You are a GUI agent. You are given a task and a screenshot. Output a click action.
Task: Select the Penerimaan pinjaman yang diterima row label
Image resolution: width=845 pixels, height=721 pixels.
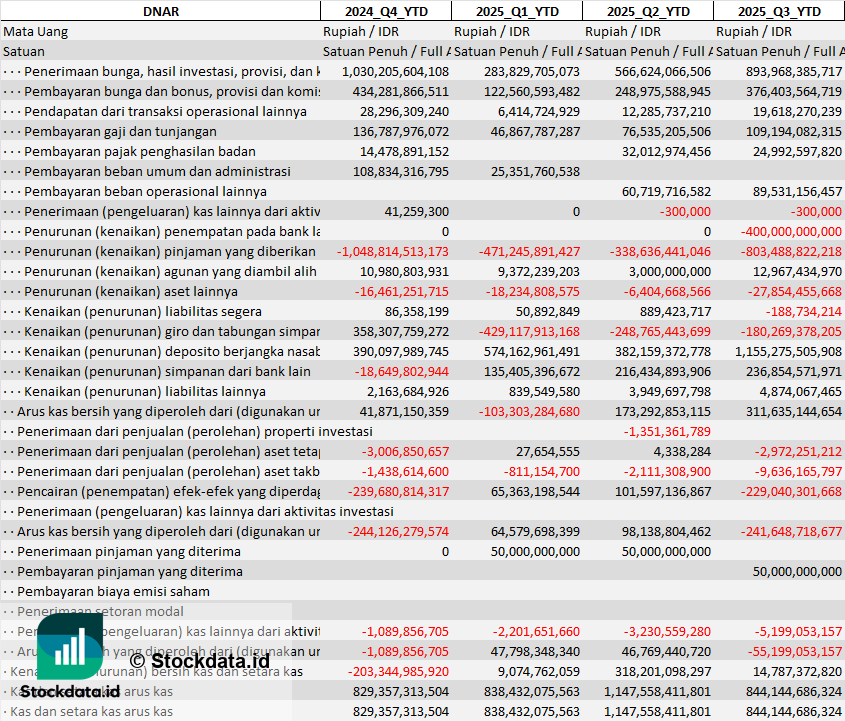coord(129,551)
